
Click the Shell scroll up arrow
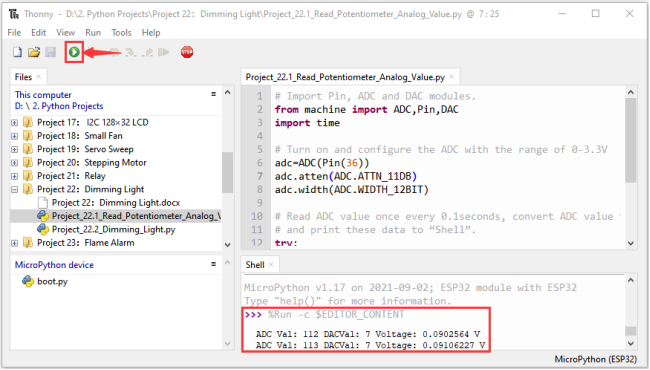[x=631, y=281]
